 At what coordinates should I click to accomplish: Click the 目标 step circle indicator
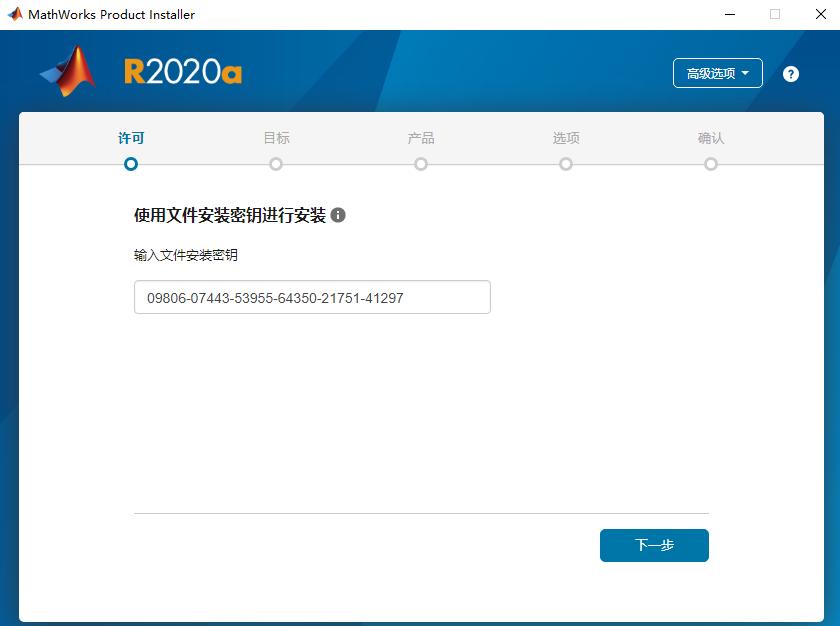(276, 164)
